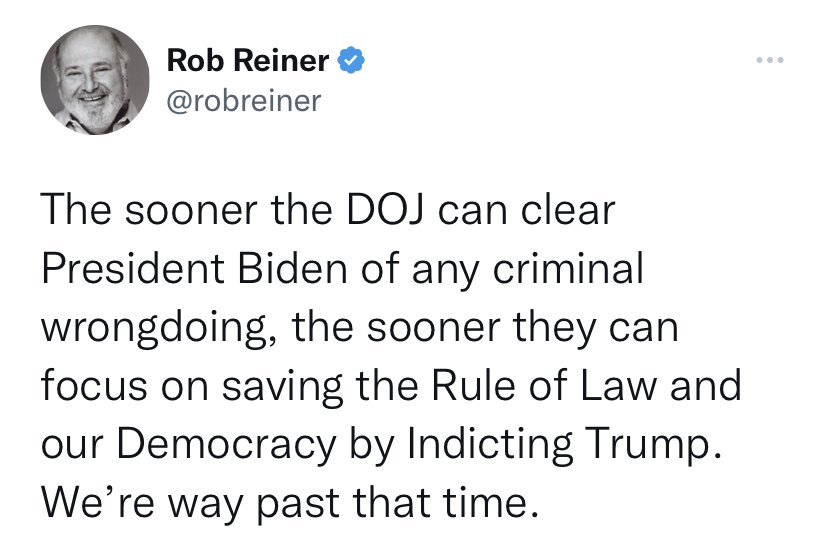
Task: Select the tweet body text
Action: click(391, 356)
